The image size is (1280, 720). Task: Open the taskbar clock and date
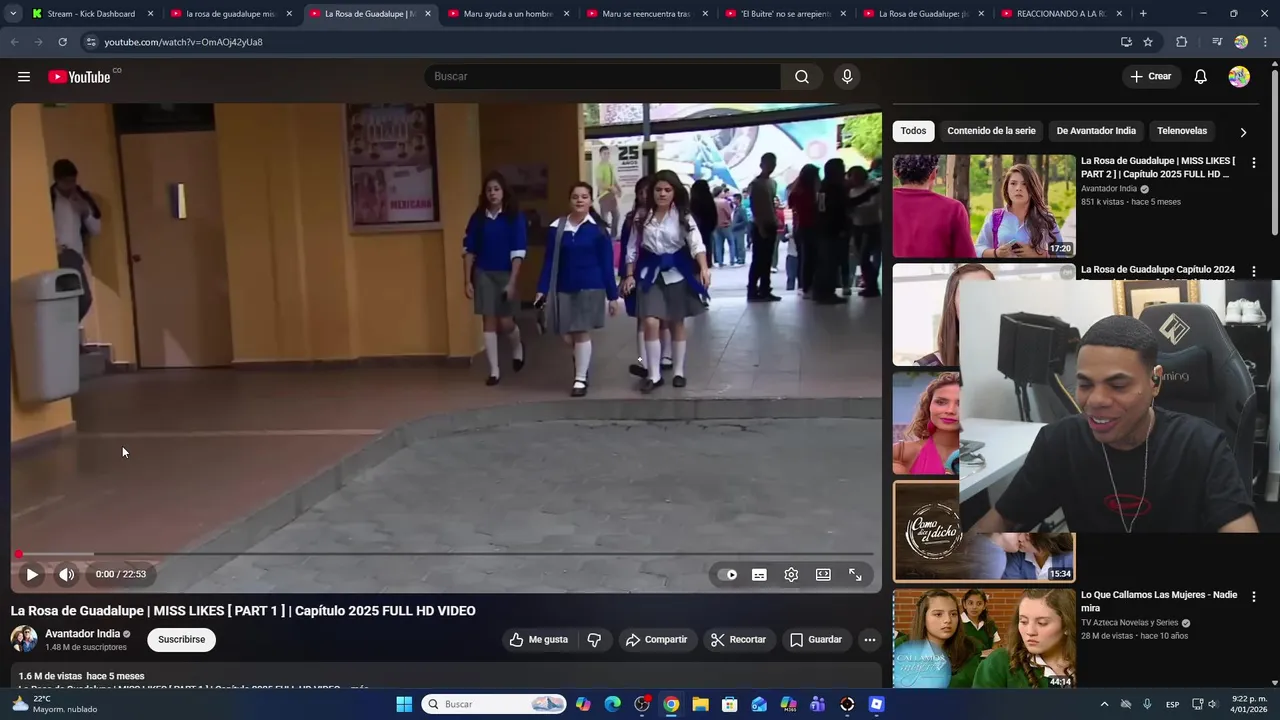[1249, 705]
